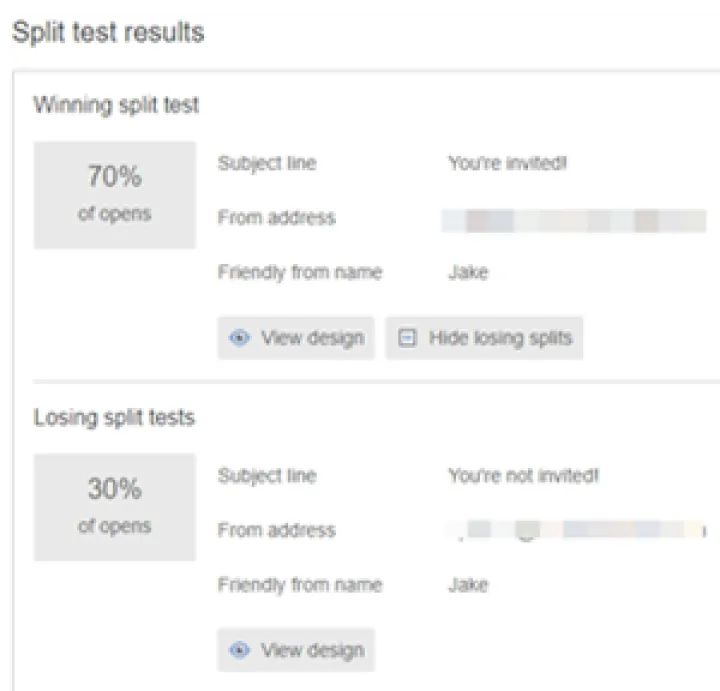Click "Subject line" label in winning split

(x=267, y=164)
